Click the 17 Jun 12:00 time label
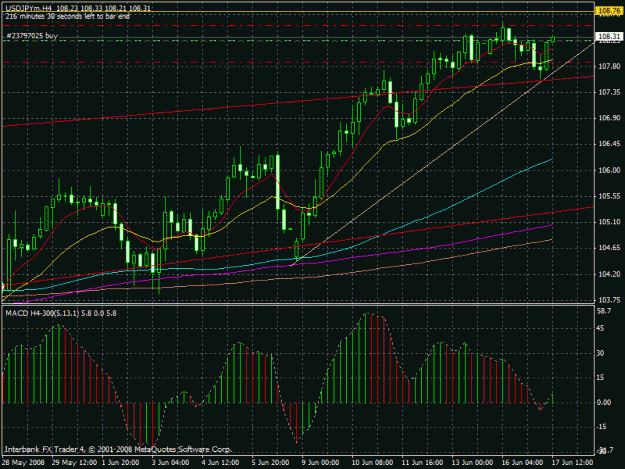Viewport: 625px width, 469px height. click(x=572, y=463)
